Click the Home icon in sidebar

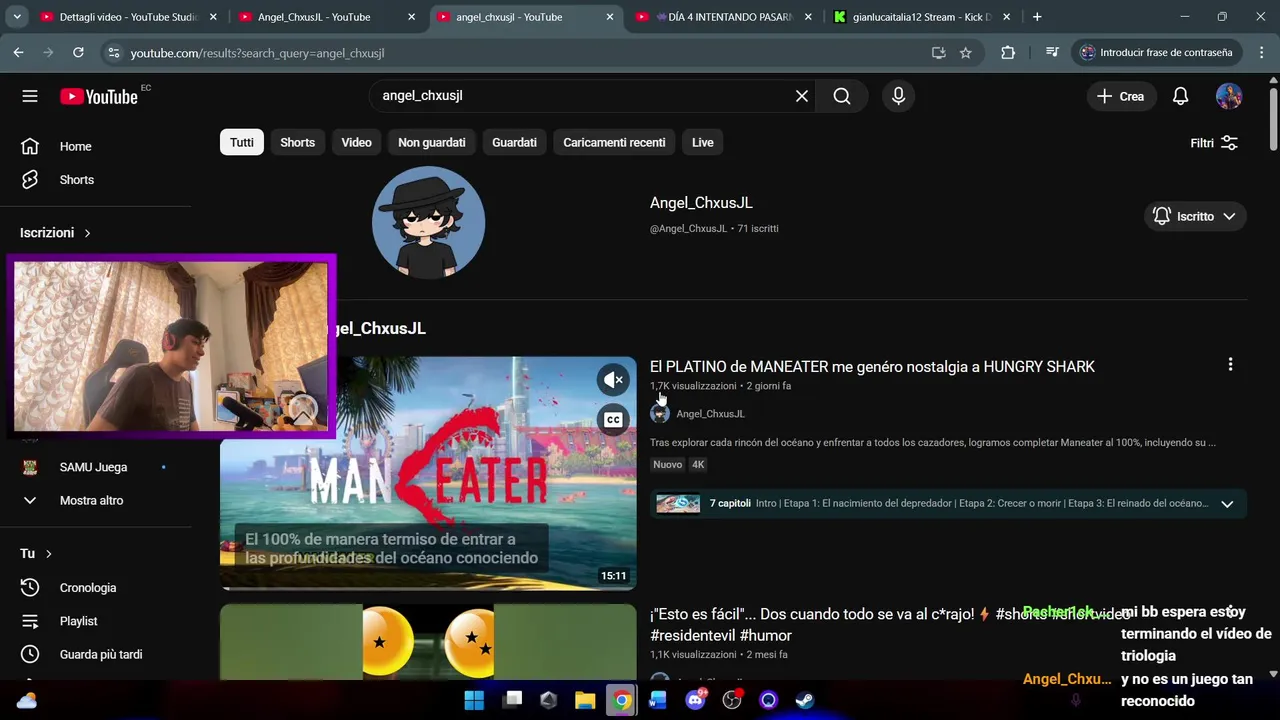click(30, 146)
